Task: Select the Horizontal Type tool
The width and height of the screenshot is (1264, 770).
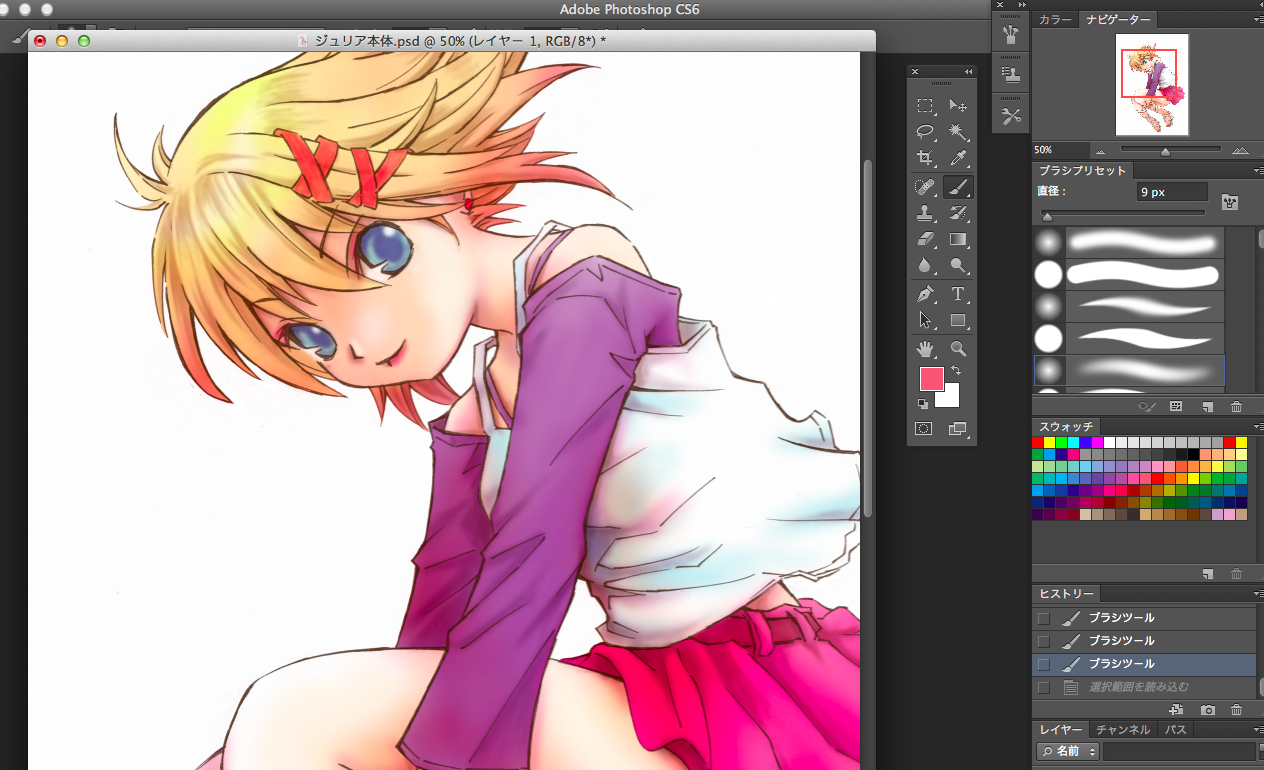Action: click(x=958, y=293)
